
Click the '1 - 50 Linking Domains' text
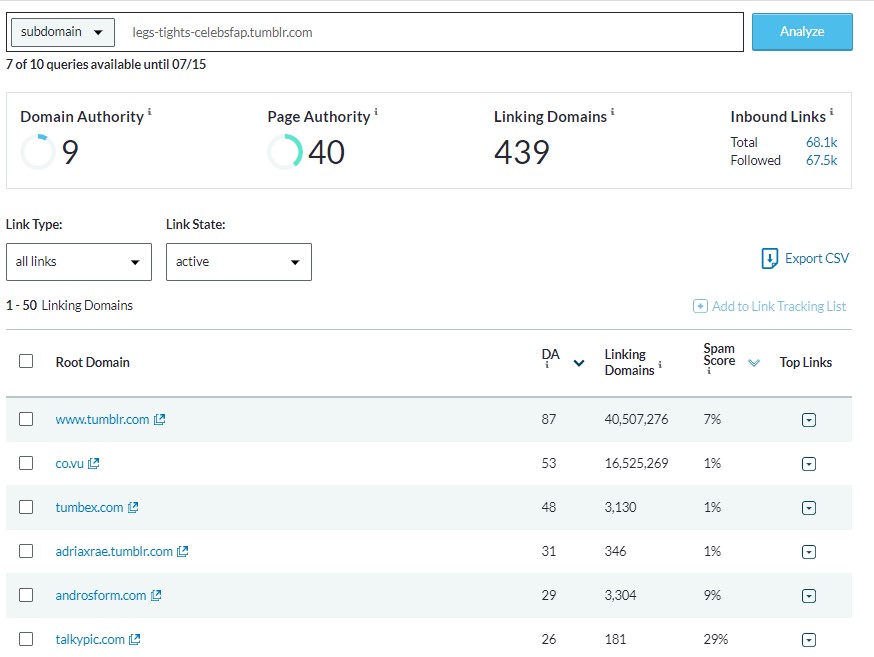(69, 305)
